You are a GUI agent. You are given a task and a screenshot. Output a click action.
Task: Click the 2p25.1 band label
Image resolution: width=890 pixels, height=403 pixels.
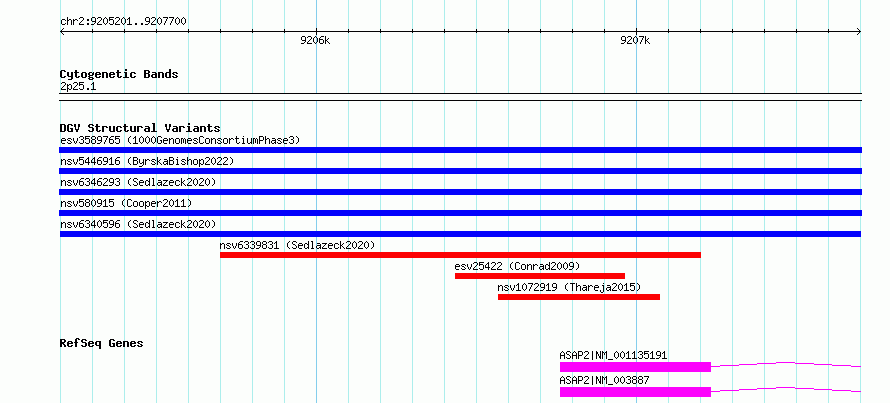click(x=78, y=86)
